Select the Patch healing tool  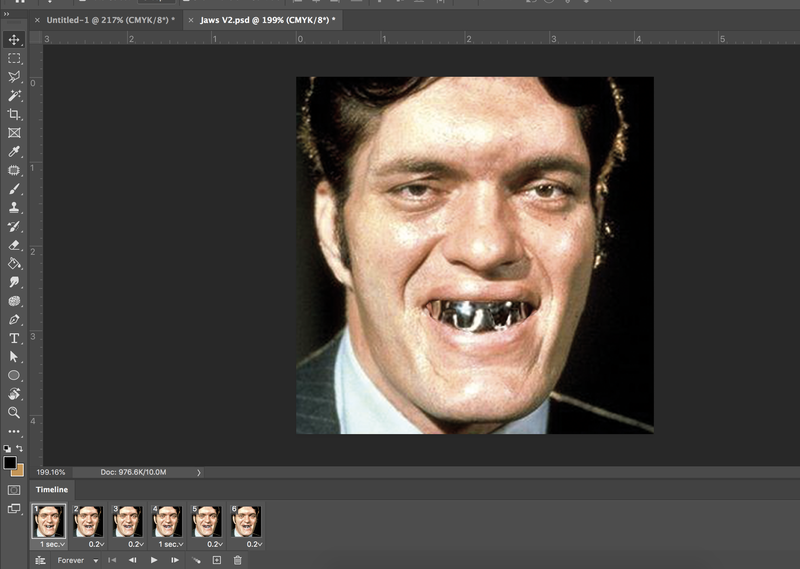14,170
